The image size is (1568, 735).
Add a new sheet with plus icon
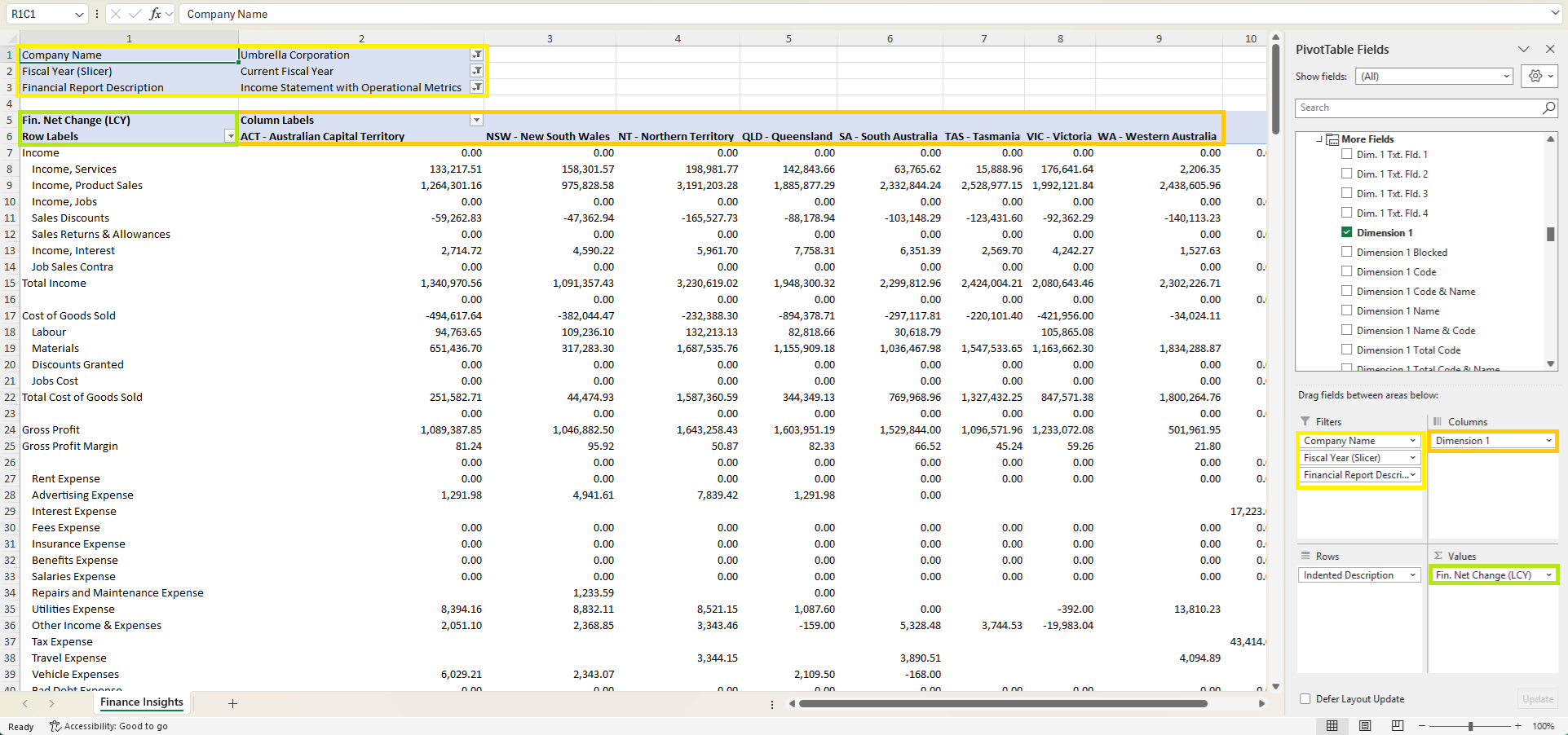click(232, 703)
